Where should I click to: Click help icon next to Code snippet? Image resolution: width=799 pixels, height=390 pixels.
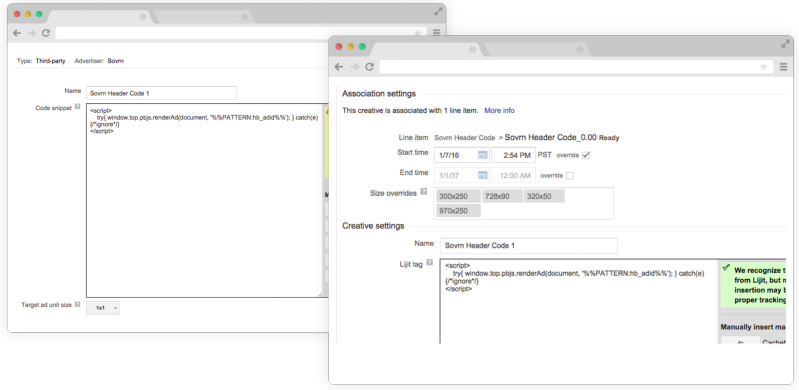click(77, 107)
